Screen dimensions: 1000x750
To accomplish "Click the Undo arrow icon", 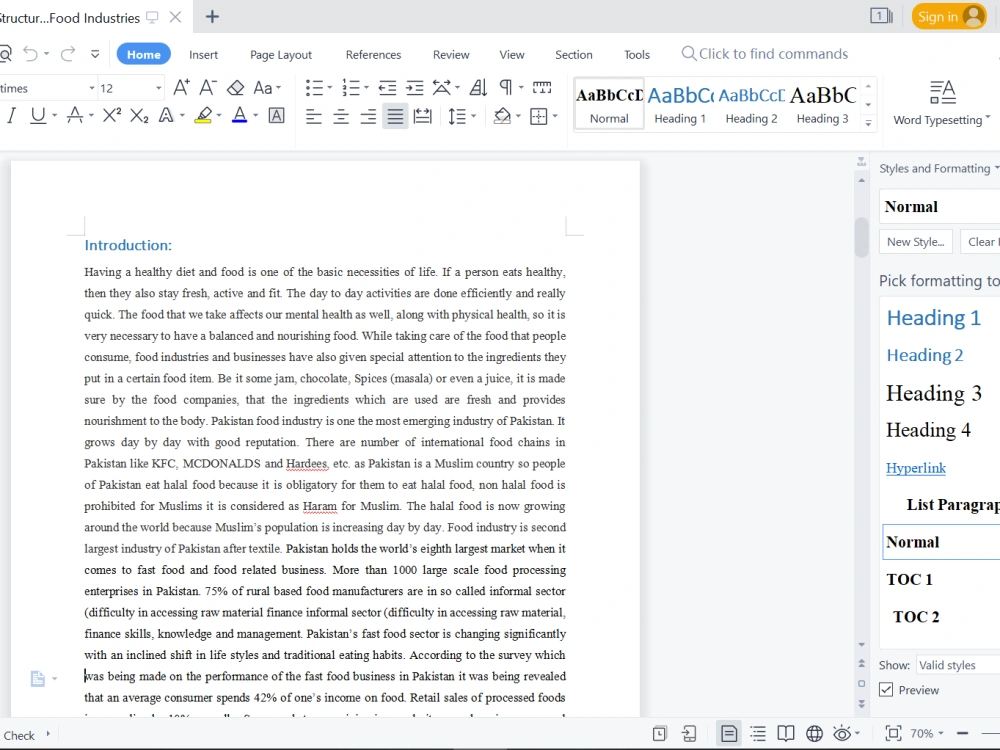I will point(30,54).
